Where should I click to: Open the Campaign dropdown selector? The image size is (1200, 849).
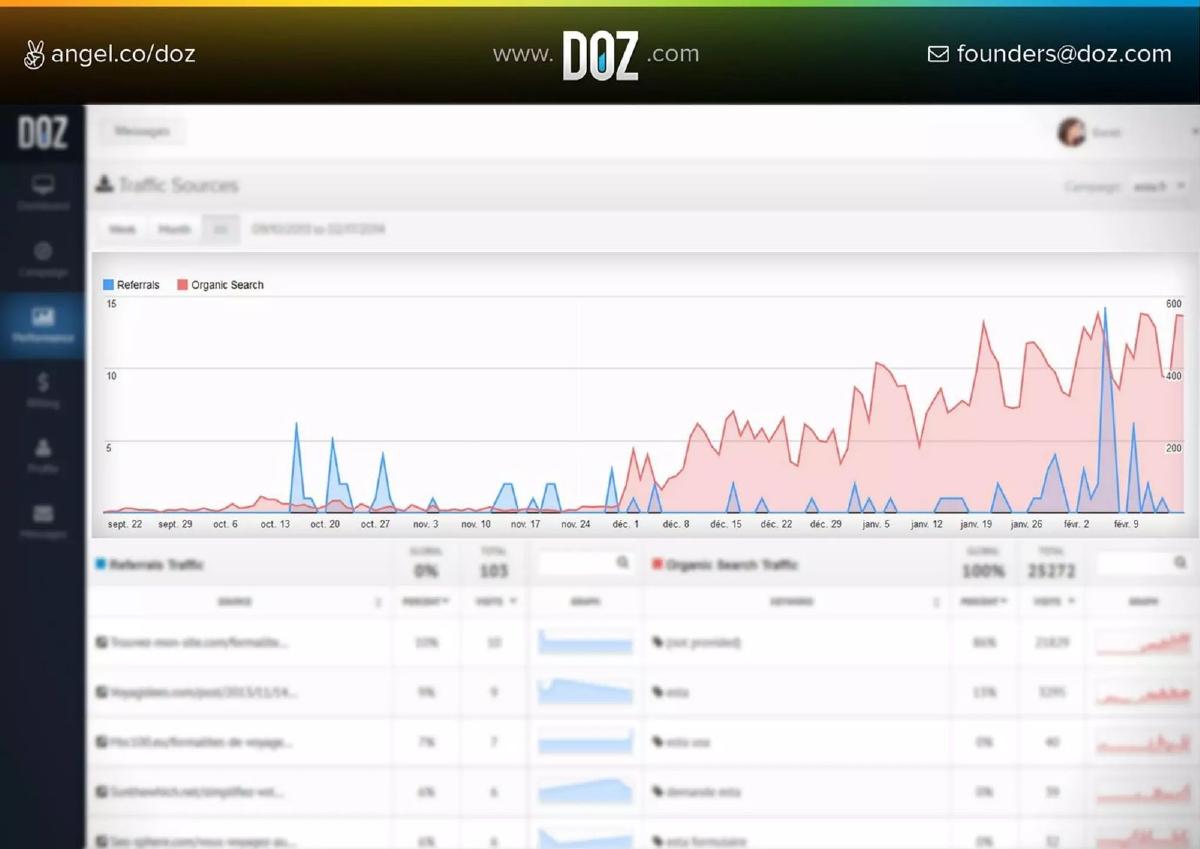coord(1158,186)
